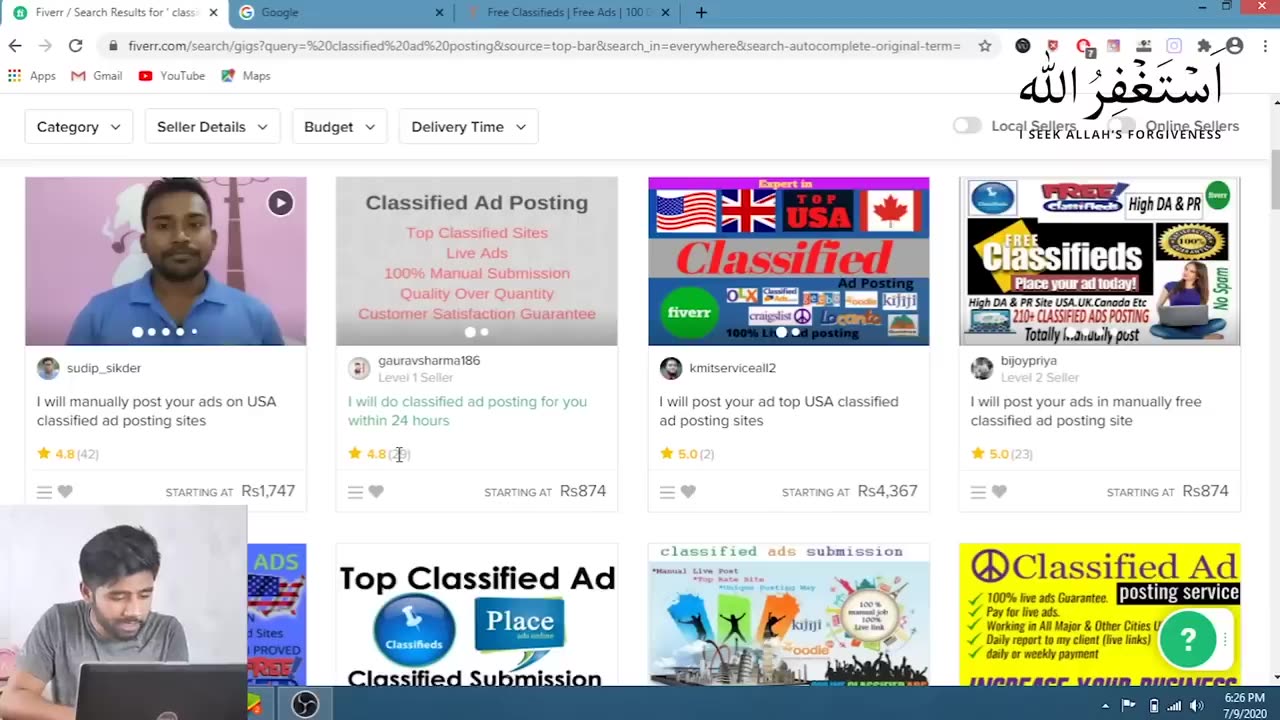Open the taskbar volume speaker icon
The width and height of the screenshot is (1280, 720).
[1197, 706]
